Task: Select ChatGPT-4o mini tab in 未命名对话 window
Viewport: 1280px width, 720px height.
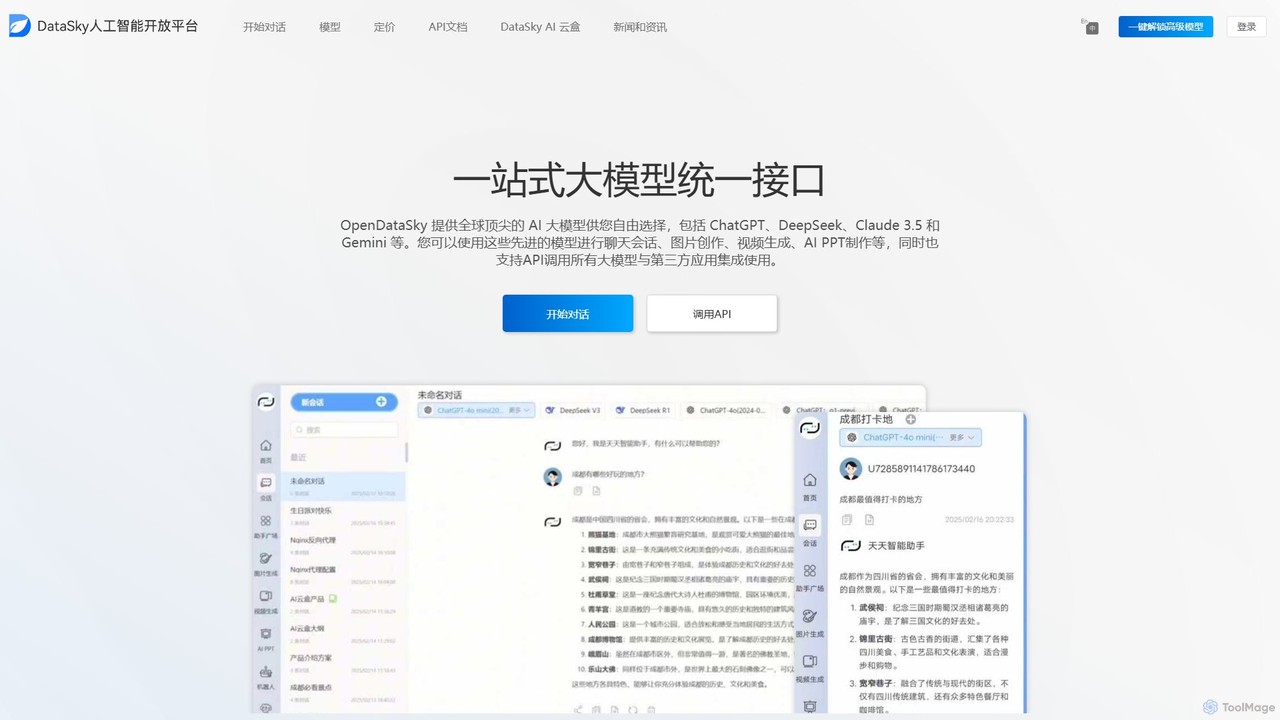Action: [477, 410]
